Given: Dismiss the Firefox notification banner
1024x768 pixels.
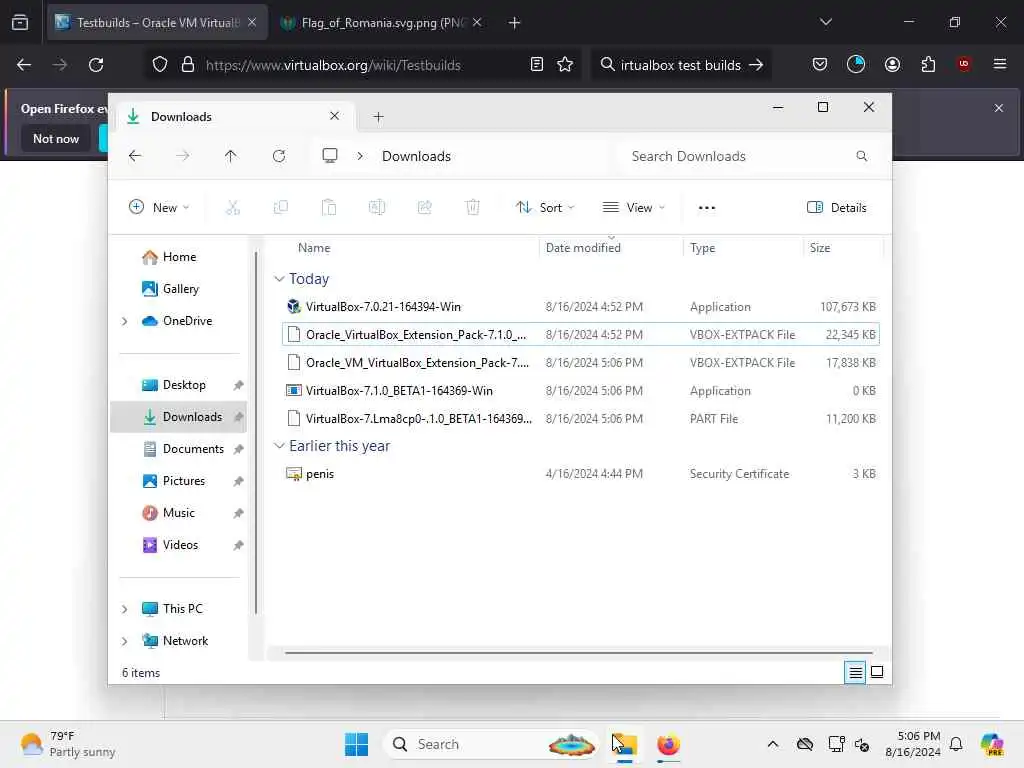Looking at the screenshot, I should pyautogui.click(x=999, y=108).
